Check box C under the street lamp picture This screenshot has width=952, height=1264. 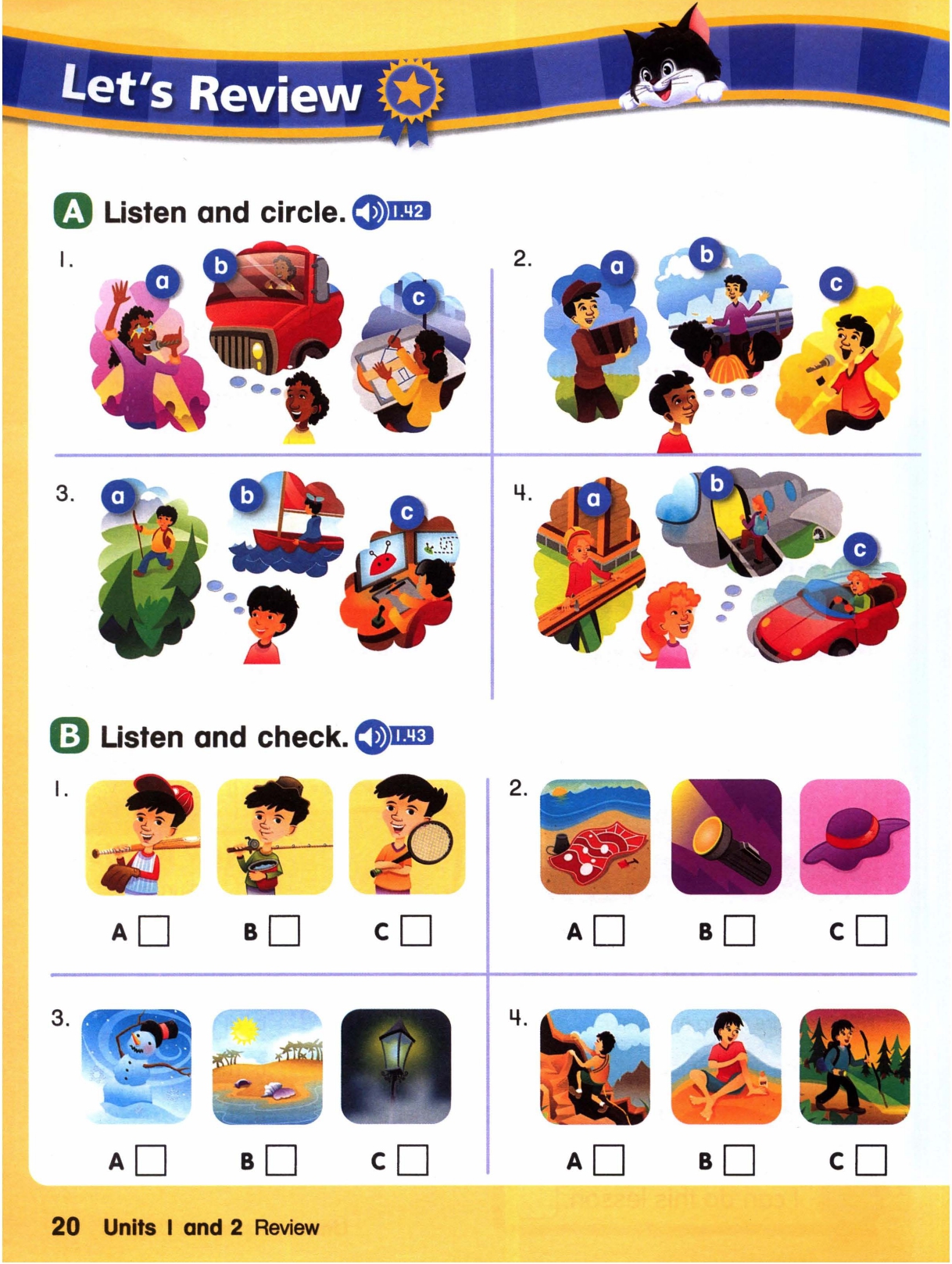(413, 1160)
